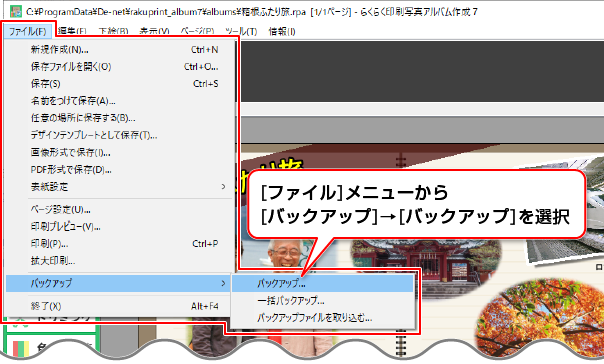Choose 任意の場所に保存する(B)...
Viewport: 604px width, 364px height.
tap(119, 118)
